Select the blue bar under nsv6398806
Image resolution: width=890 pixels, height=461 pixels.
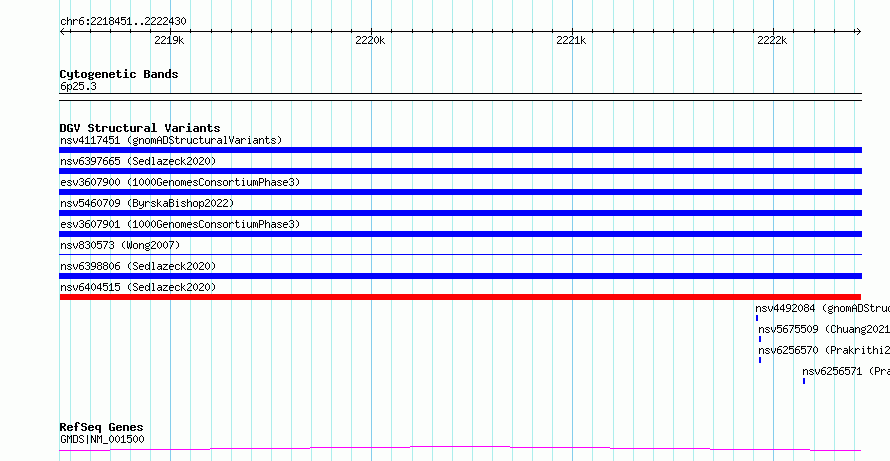pos(460,276)
